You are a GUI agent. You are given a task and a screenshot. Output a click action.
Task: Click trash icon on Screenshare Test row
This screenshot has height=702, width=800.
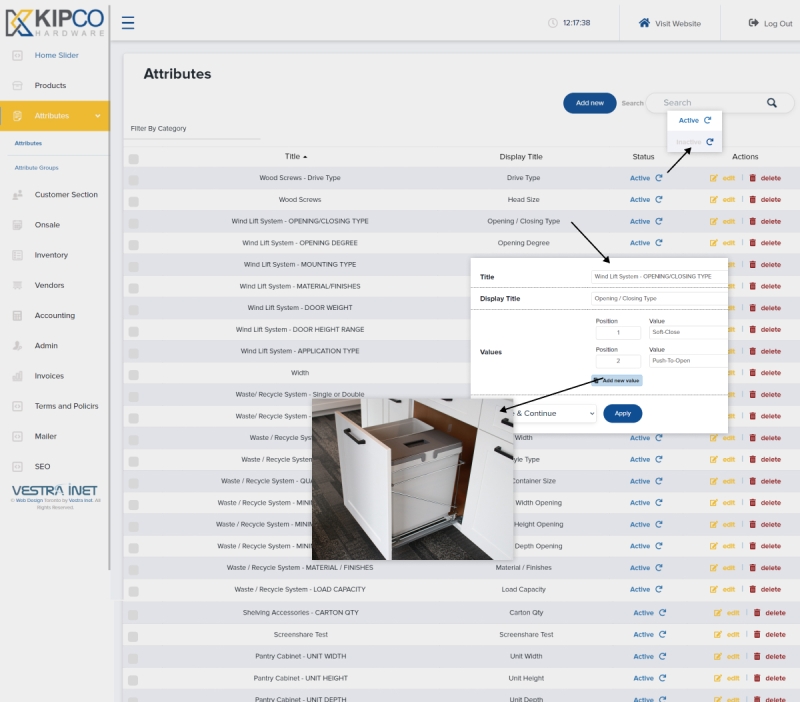[757, 635]
